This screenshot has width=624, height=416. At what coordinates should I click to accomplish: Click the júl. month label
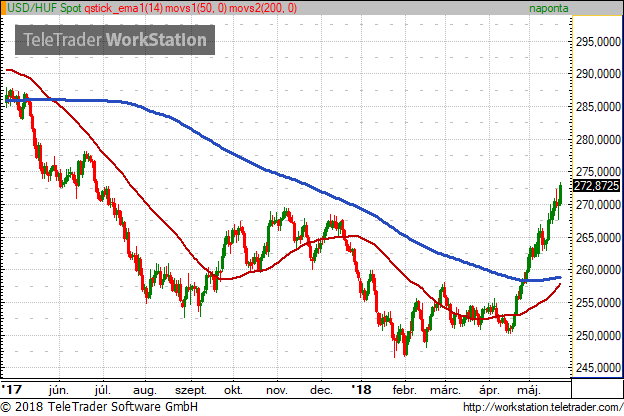point(103,390)
